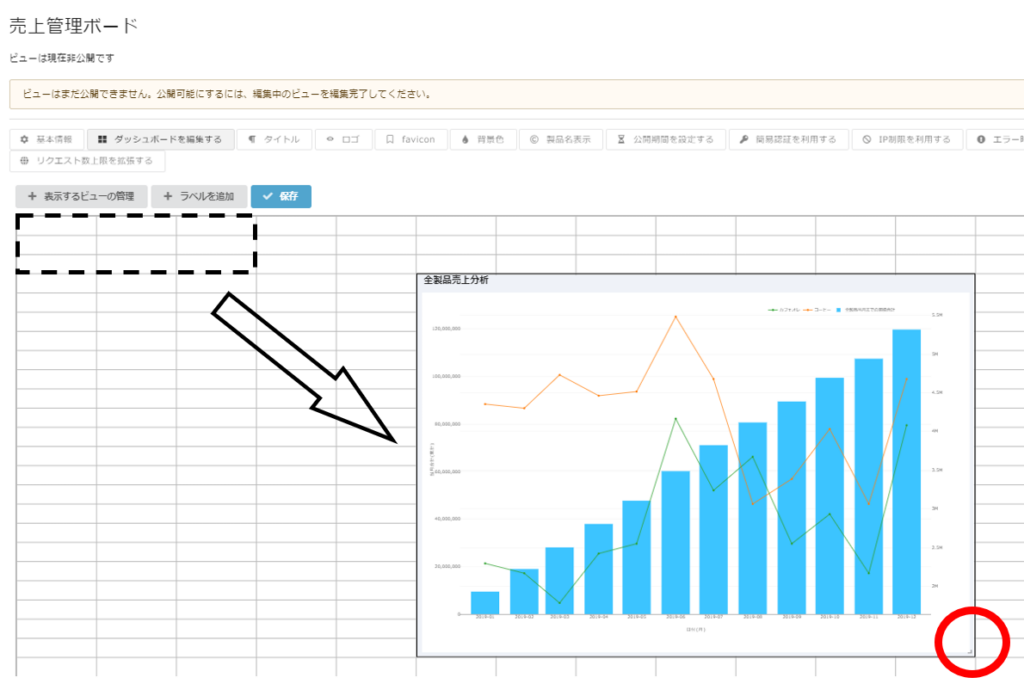Click the 表示するビューの管理 button
This screenshot has height=696, width=1024.
click(82, 197)
